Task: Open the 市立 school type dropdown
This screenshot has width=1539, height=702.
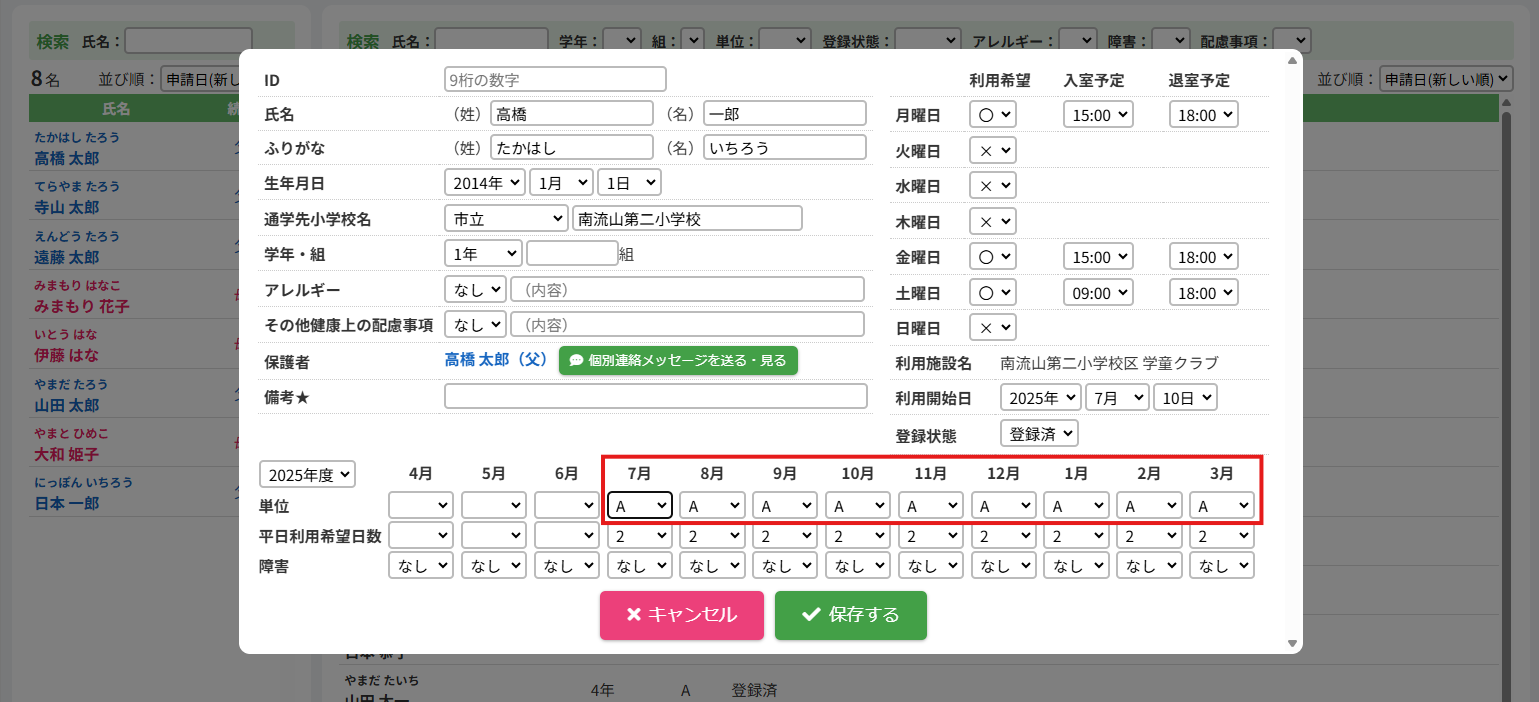Action: pos(506,218)
